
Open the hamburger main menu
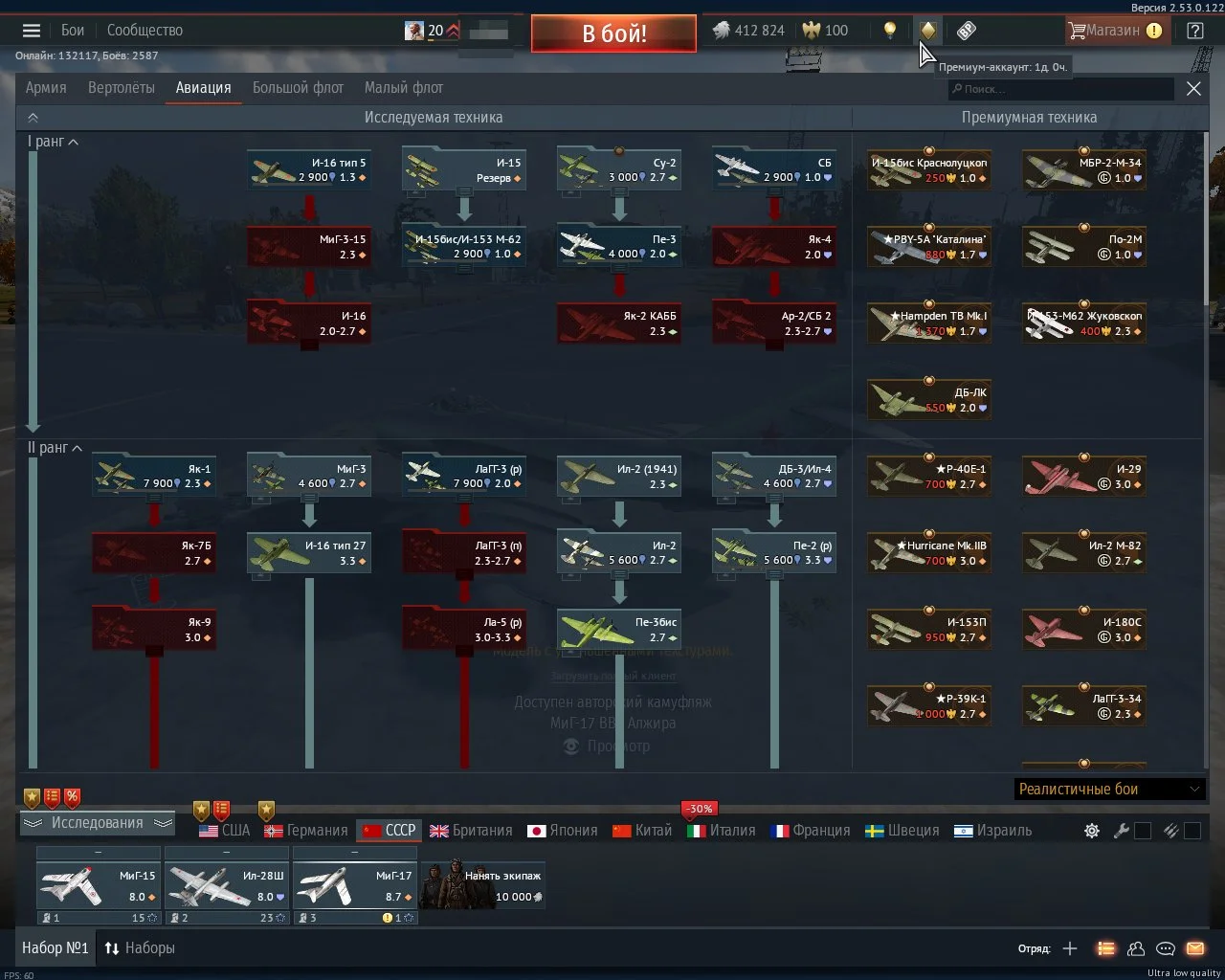click(32, 31)
